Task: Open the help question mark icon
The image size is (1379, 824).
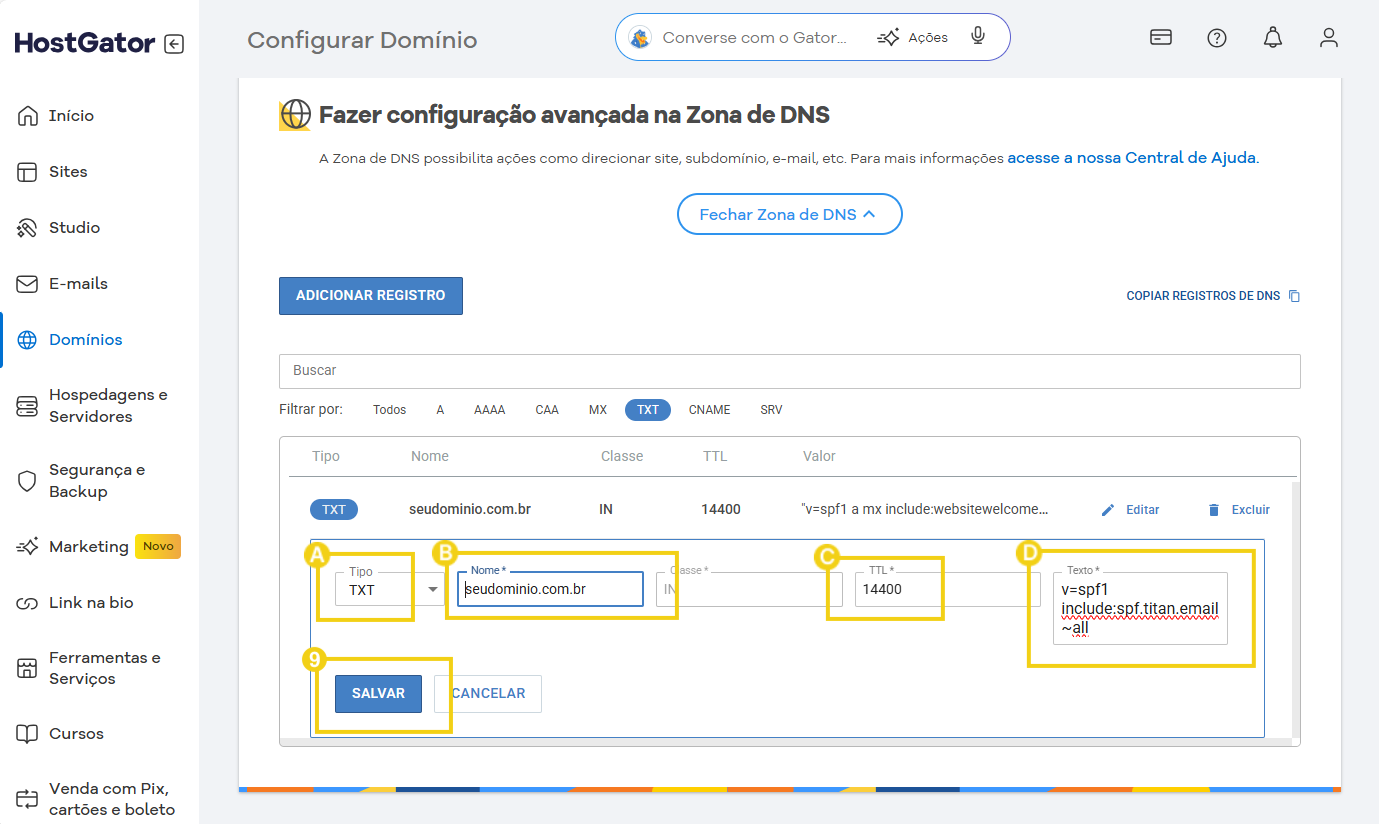Action: 1216,38
